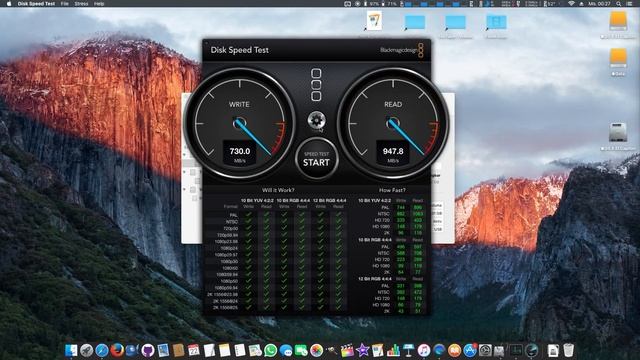Viewport: 640px width, 360px height.
Task: Click the READ speed gauge
Action: pos(393,123)
